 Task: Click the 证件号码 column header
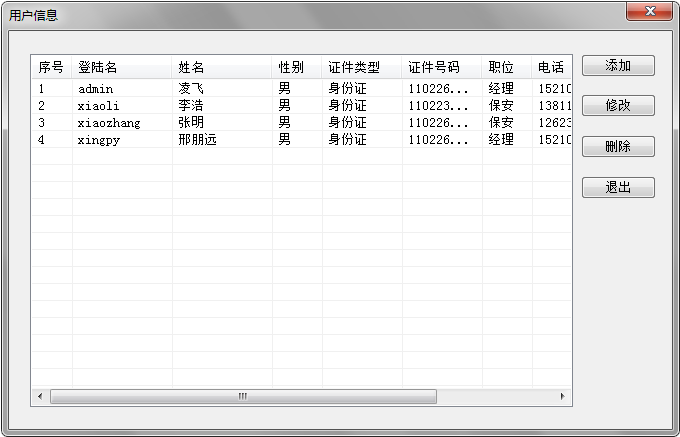click(x=434, y=68)
